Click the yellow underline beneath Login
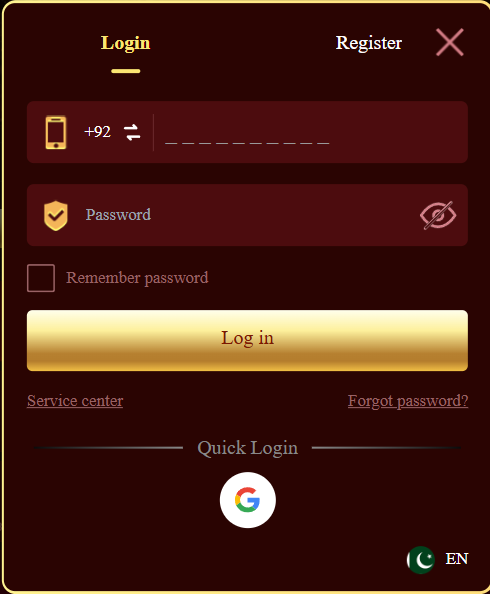 coord(125,71)
